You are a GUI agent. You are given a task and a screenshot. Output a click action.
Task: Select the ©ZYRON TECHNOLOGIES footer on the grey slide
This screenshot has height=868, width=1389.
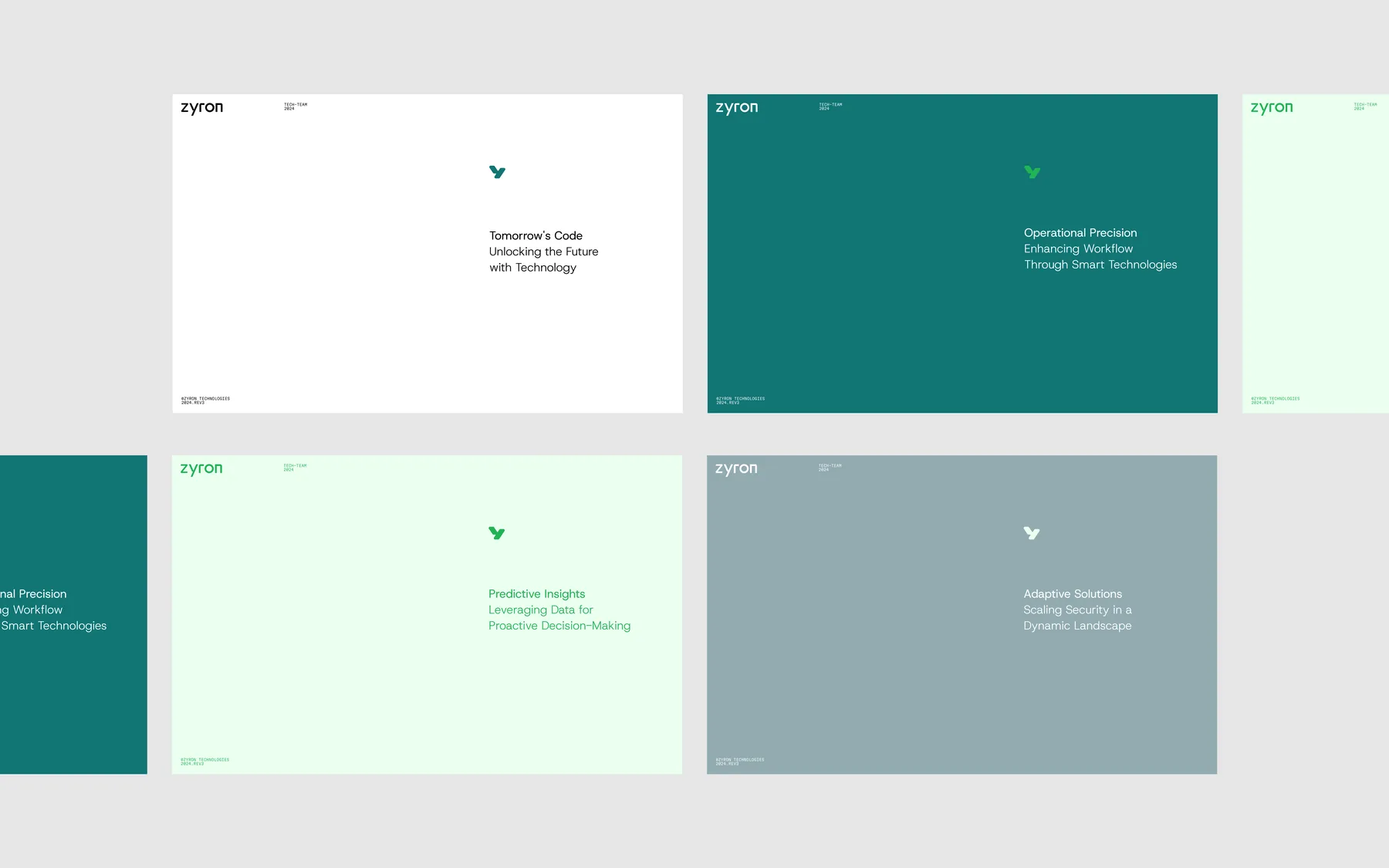pyautogui.click(x=739, y=762)
